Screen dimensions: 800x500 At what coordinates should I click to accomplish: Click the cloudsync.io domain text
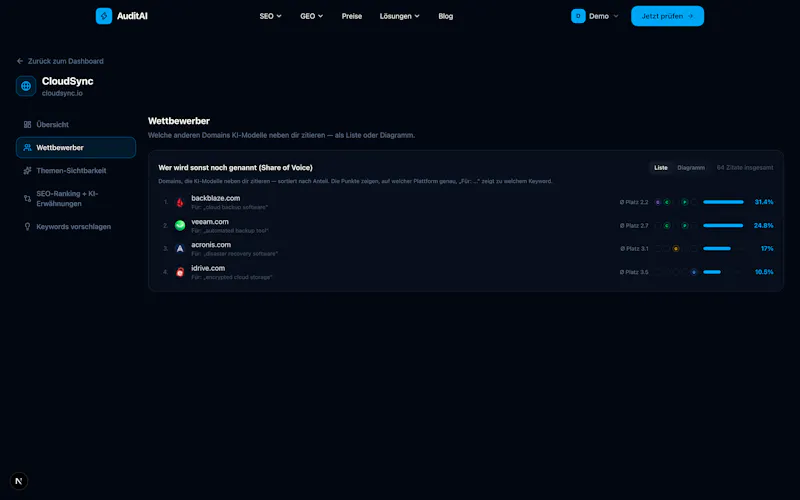point(62,93)
